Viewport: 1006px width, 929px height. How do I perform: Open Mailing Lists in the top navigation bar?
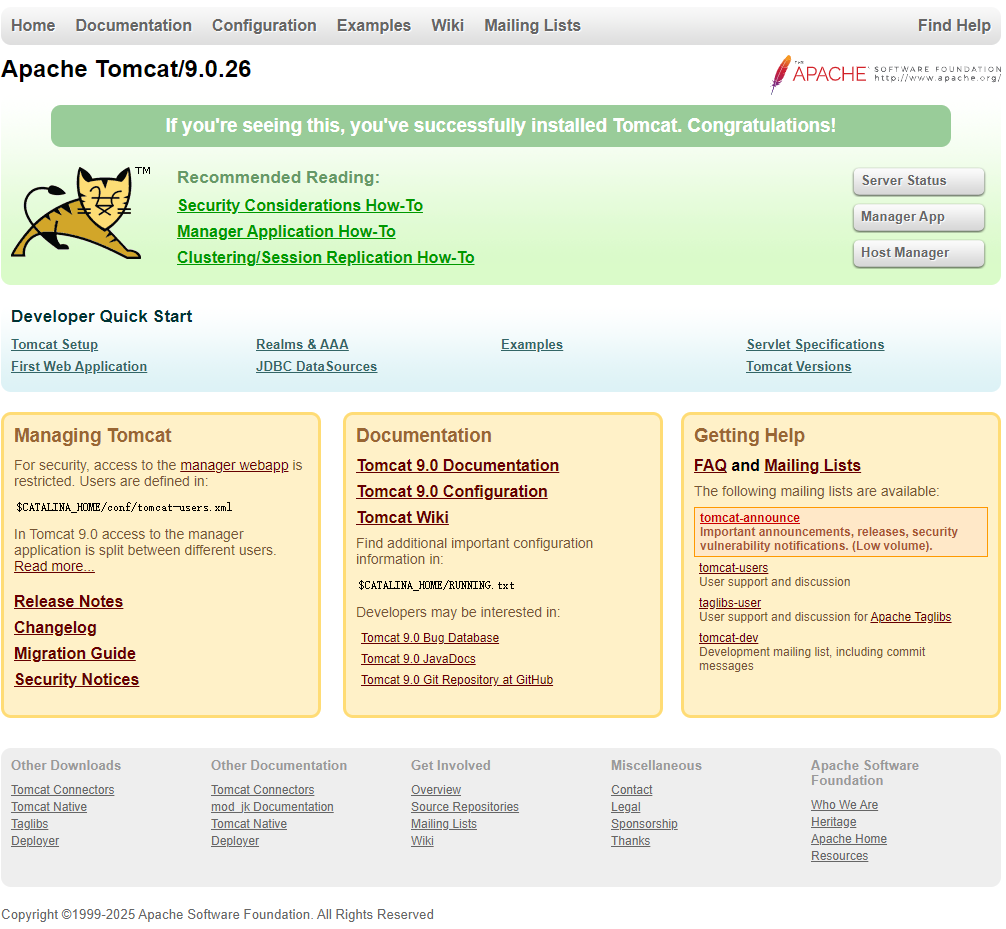click(x=533, y=25)
